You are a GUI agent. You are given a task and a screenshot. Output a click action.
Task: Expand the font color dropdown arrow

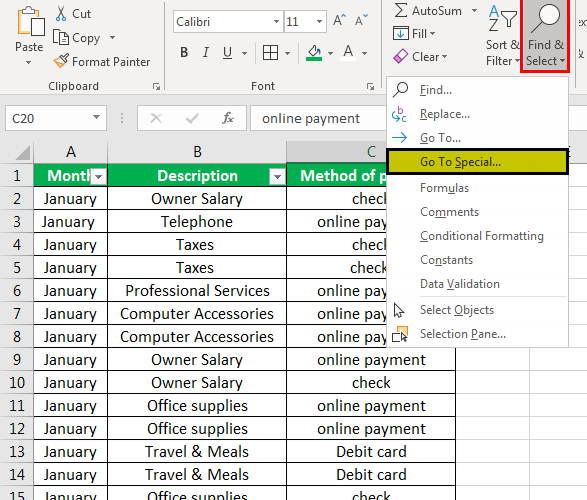pyautogui.click(x=364, y=53)
